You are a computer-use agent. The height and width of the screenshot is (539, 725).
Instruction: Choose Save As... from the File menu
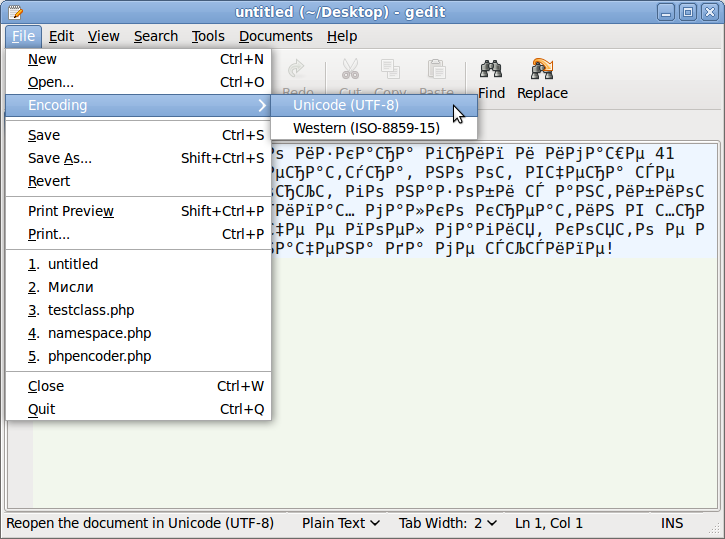tap(138, 158)
